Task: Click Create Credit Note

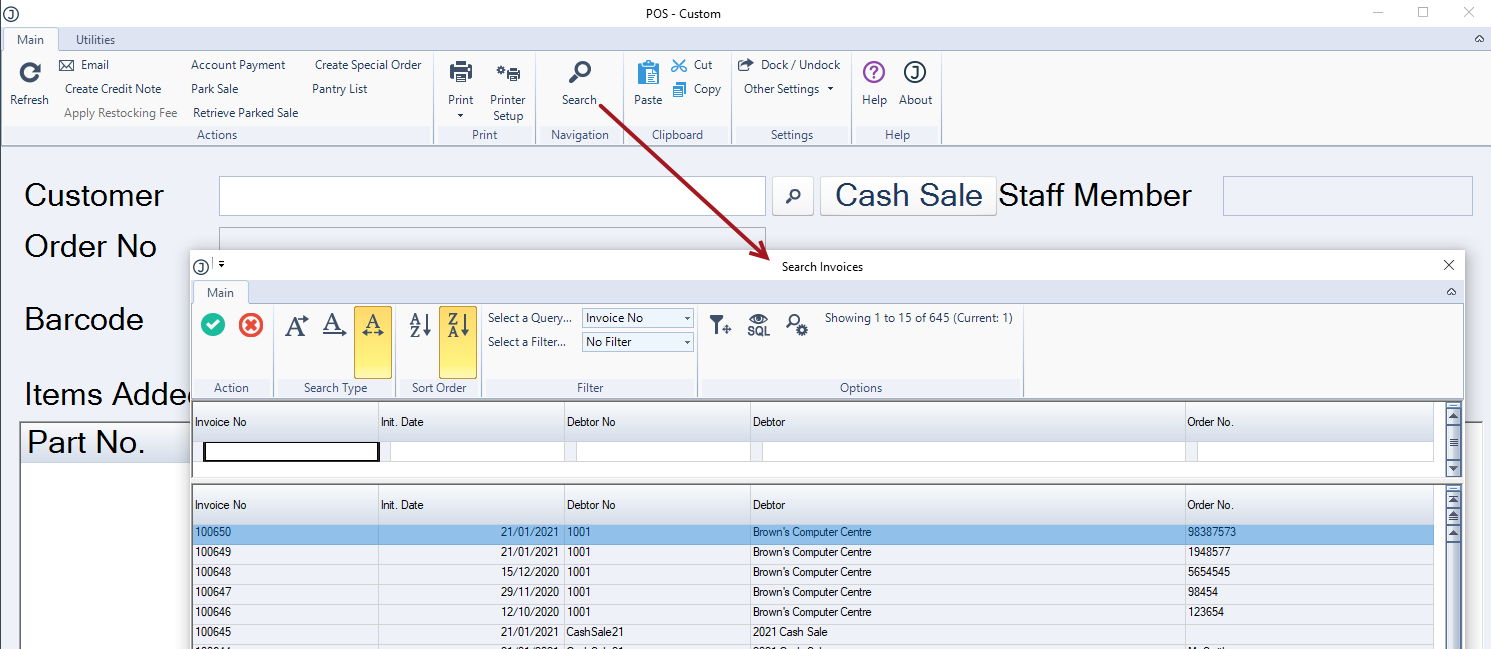Action: [113, 89]
